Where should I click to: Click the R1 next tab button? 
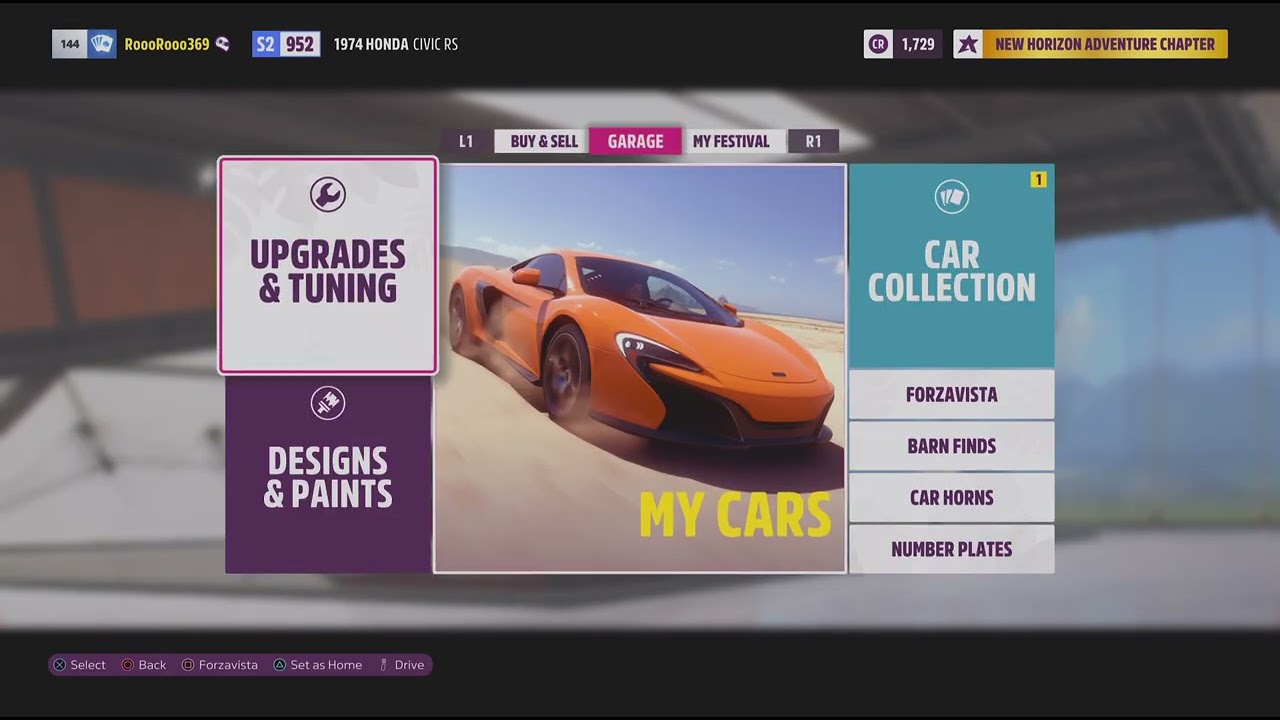[813, 141]
